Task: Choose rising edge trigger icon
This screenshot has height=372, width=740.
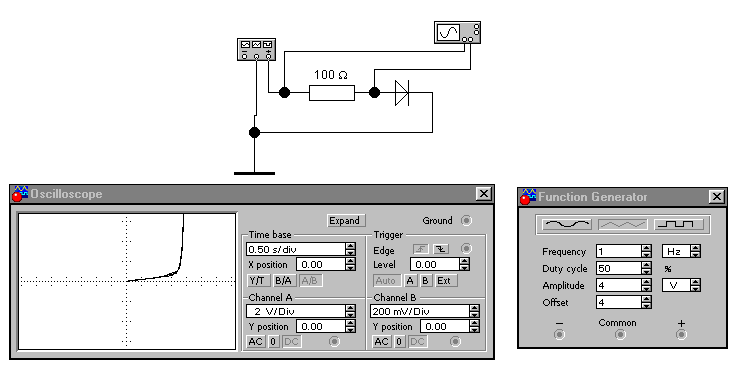Action: [420, 249]
